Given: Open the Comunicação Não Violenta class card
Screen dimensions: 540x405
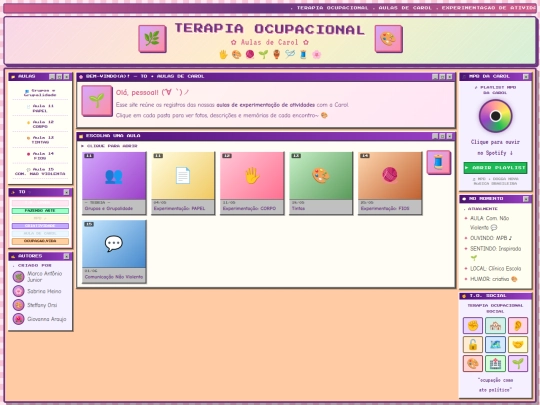Looking at the screenshot, I should 114,252.
